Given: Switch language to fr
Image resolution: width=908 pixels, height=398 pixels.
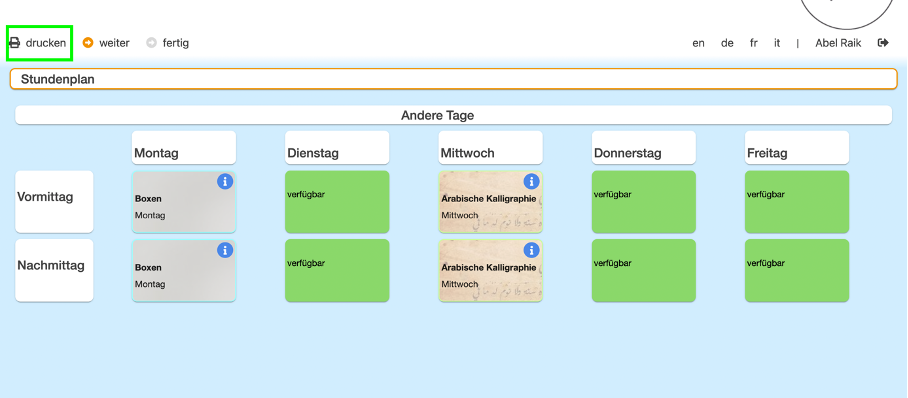Looking at the screenshot, I should [753, 43].
